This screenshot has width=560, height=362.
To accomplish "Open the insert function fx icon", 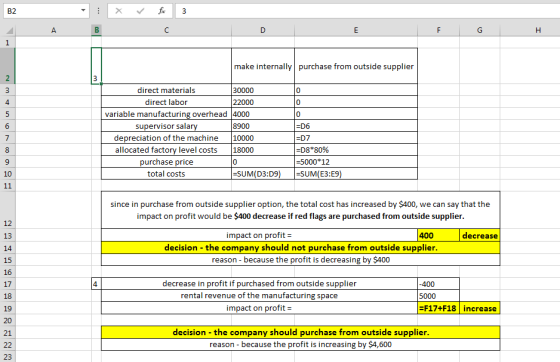I will point(162,11).
